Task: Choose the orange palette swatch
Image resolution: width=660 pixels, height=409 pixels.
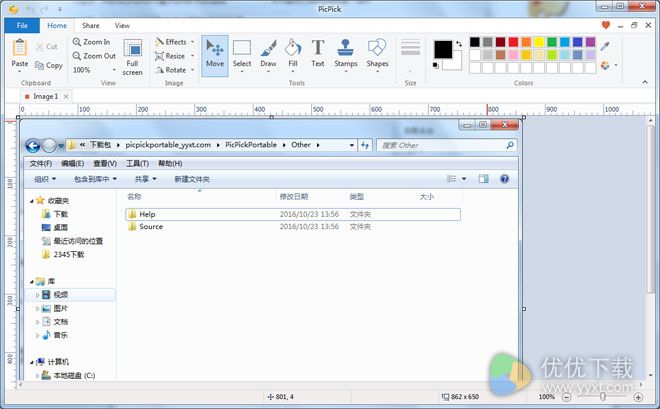Action: pyautogui.click(x=526, y=42)
